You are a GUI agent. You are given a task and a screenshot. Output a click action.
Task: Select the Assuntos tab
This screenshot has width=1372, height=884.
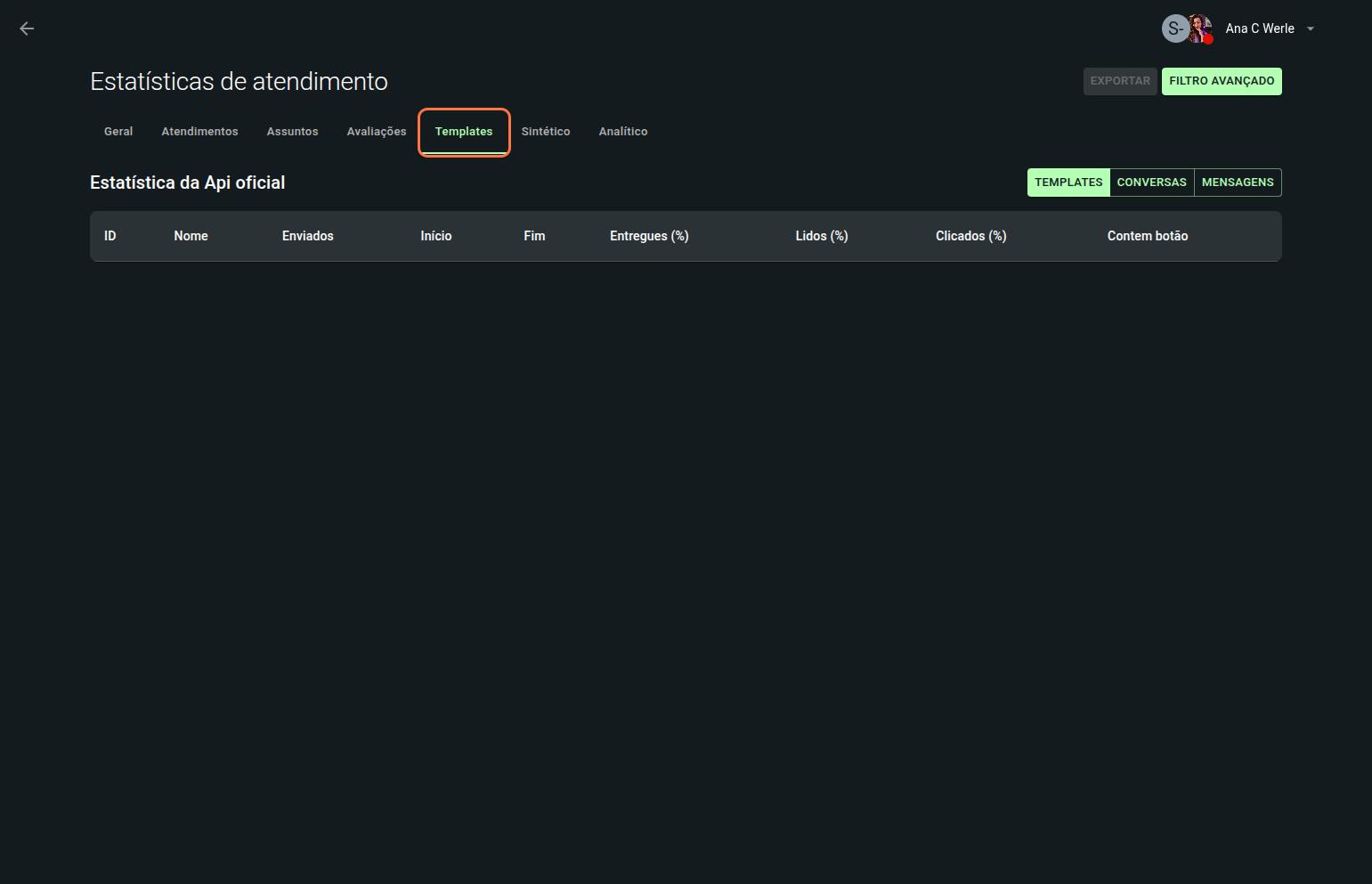point(292,132)
